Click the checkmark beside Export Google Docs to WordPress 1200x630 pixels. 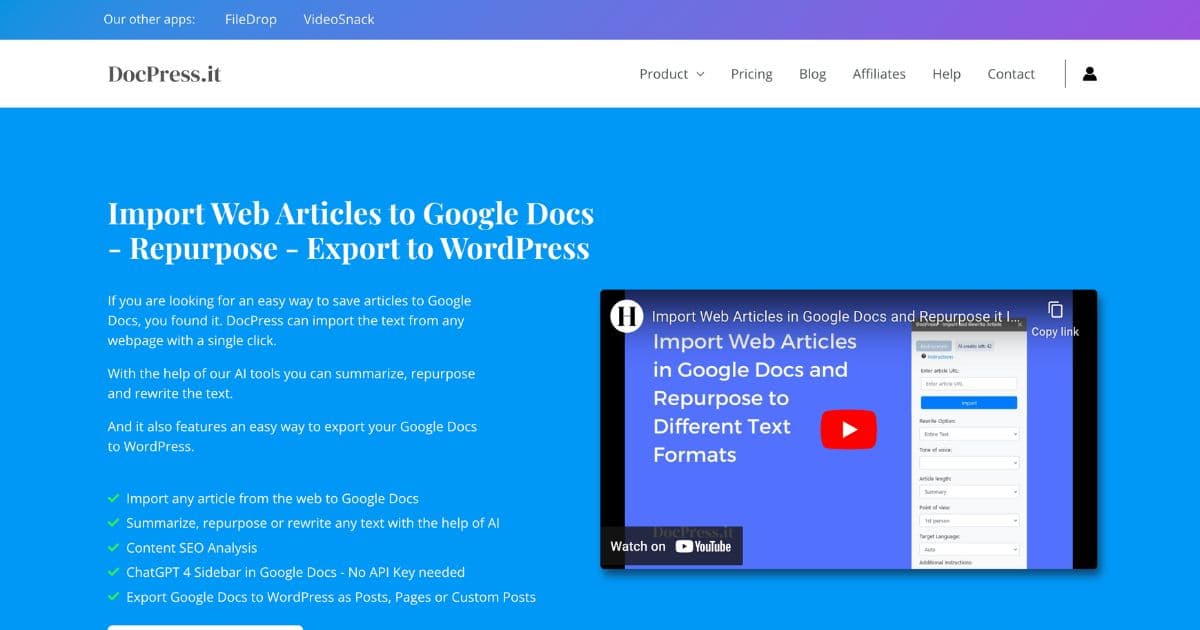113,597
